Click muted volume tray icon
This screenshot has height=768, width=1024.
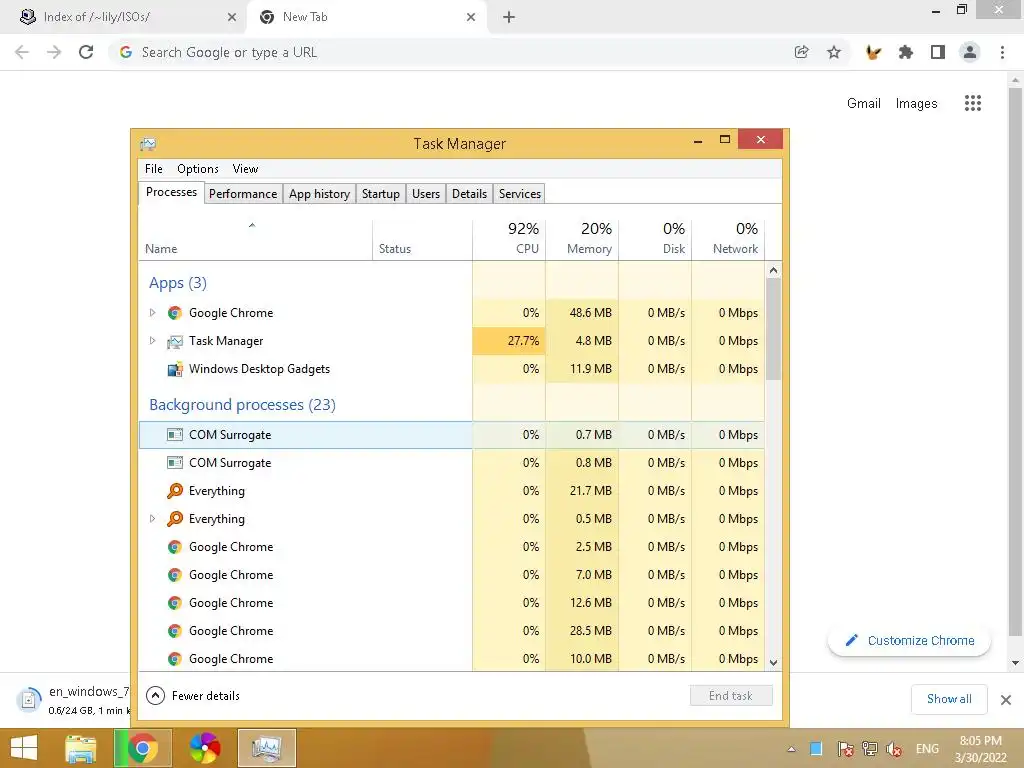click(x=893, y=749)
